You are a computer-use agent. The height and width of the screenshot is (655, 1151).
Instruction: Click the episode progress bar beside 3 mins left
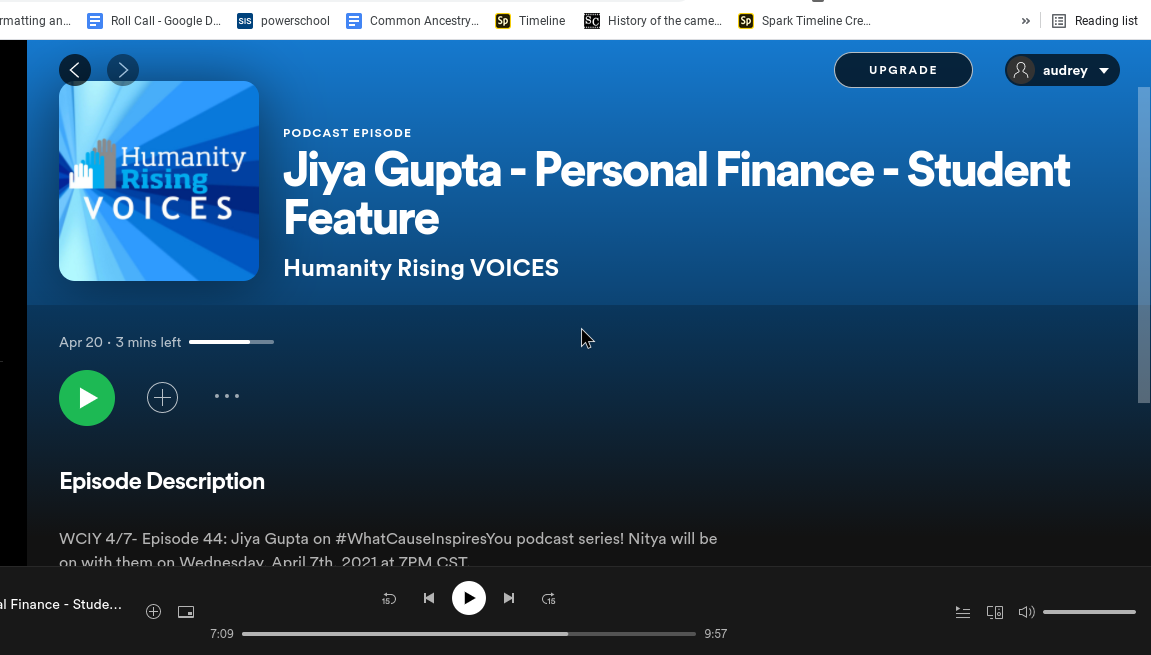click(231, 342)
